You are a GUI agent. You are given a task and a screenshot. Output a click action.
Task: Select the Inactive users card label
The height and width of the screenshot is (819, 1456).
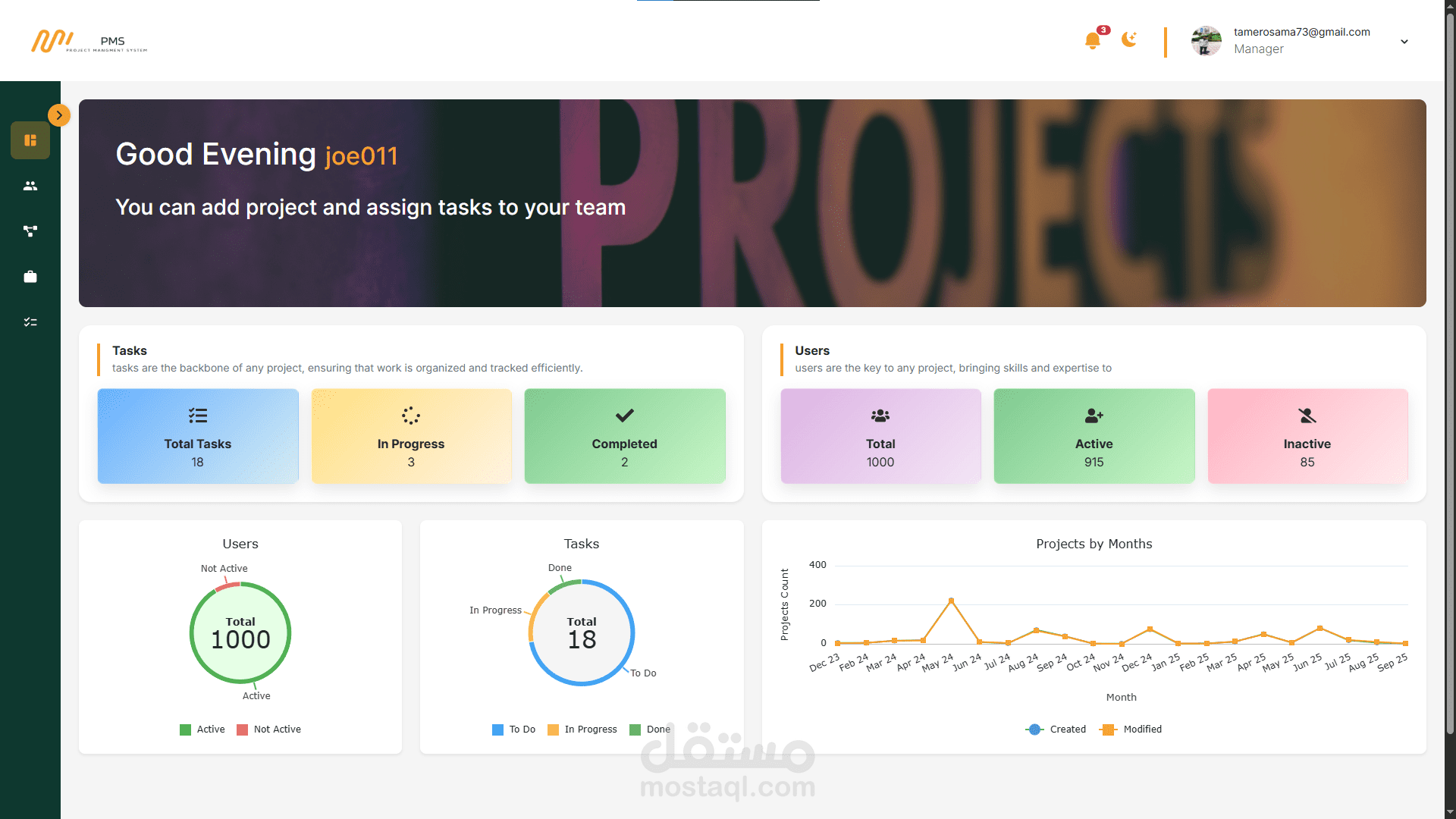coord(1307,444)
